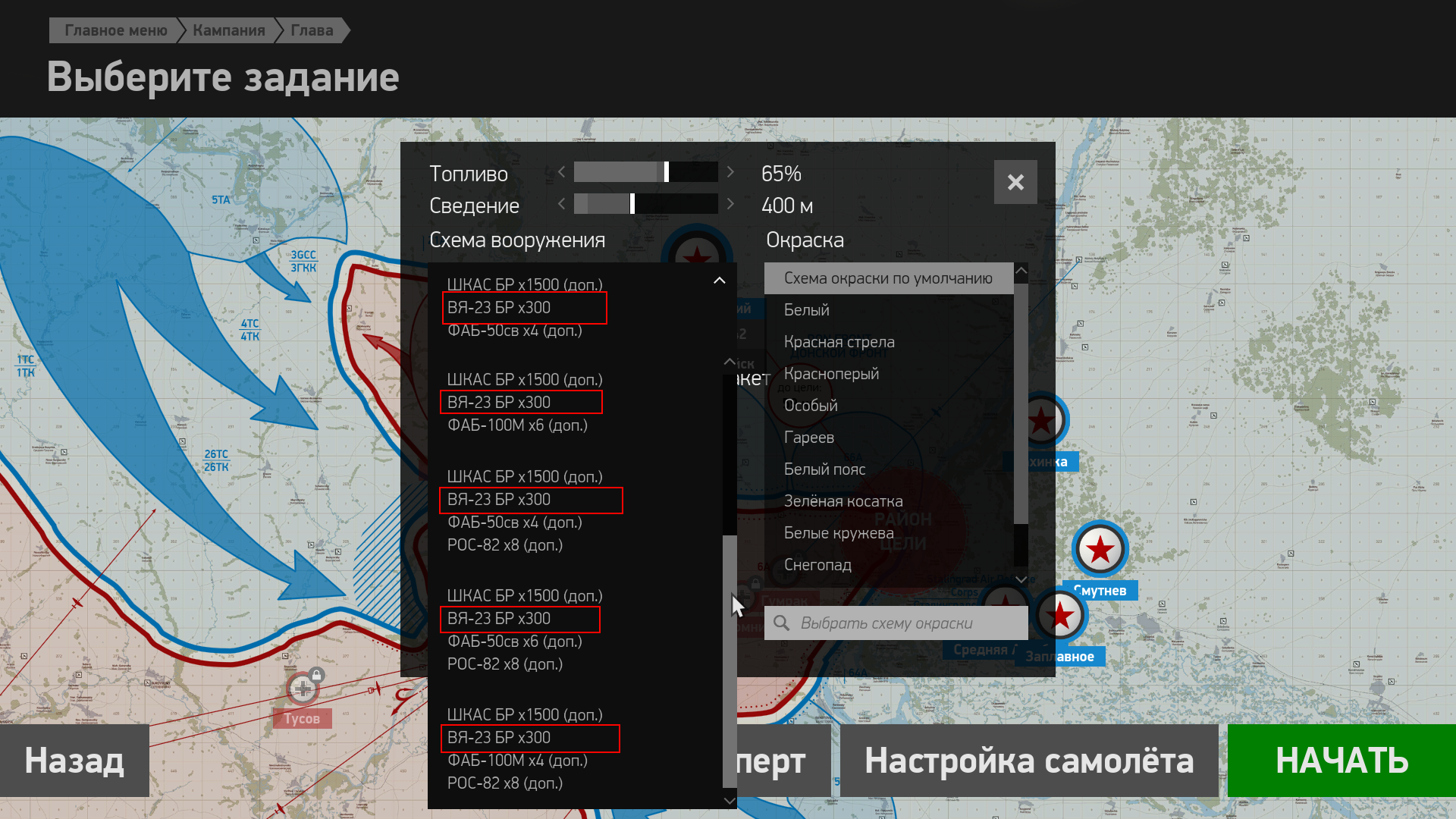
Task: Open Главное меню breadcrumb
Action: (x=115, y=30)
